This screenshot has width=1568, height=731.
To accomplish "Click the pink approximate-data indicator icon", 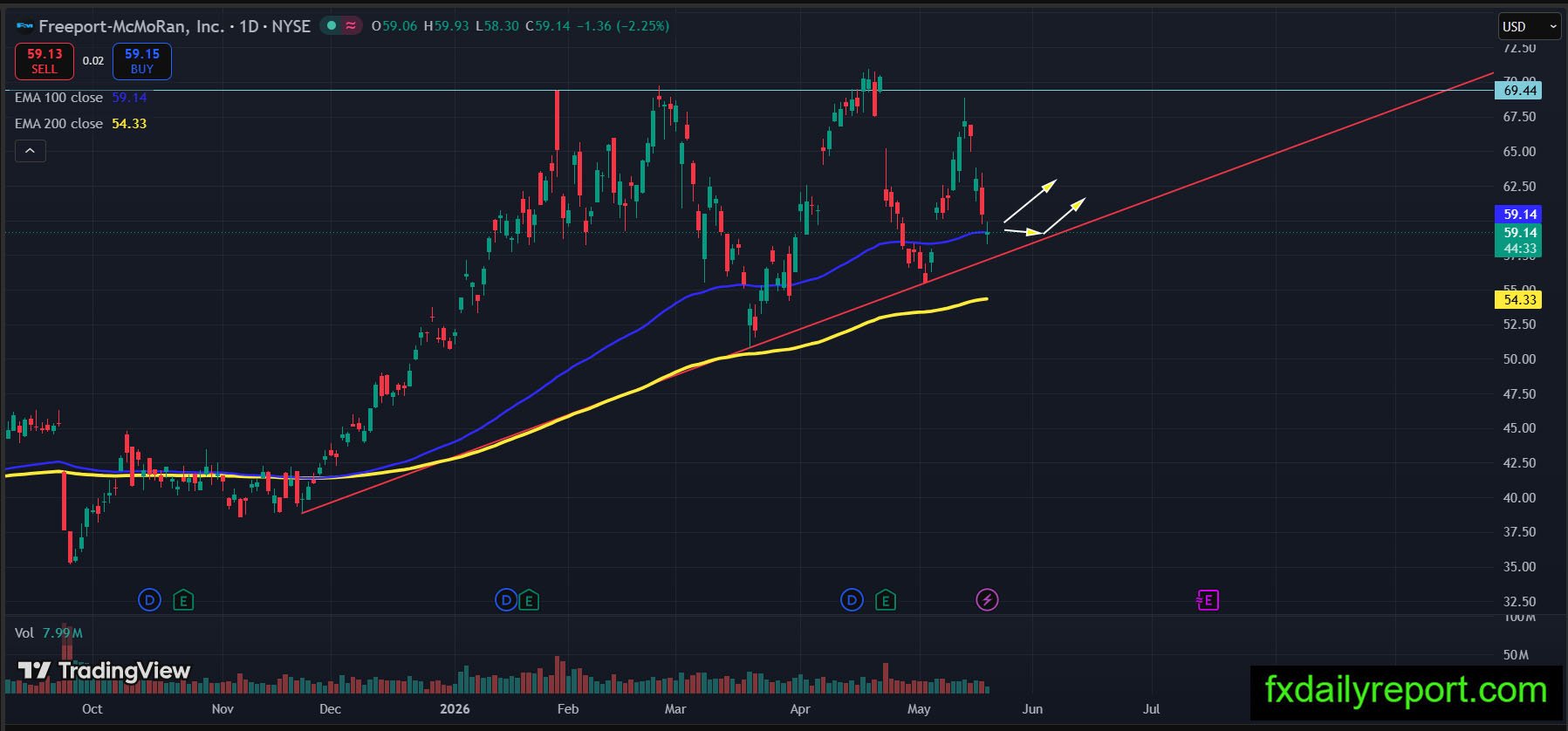I will (x=351, y=26).
